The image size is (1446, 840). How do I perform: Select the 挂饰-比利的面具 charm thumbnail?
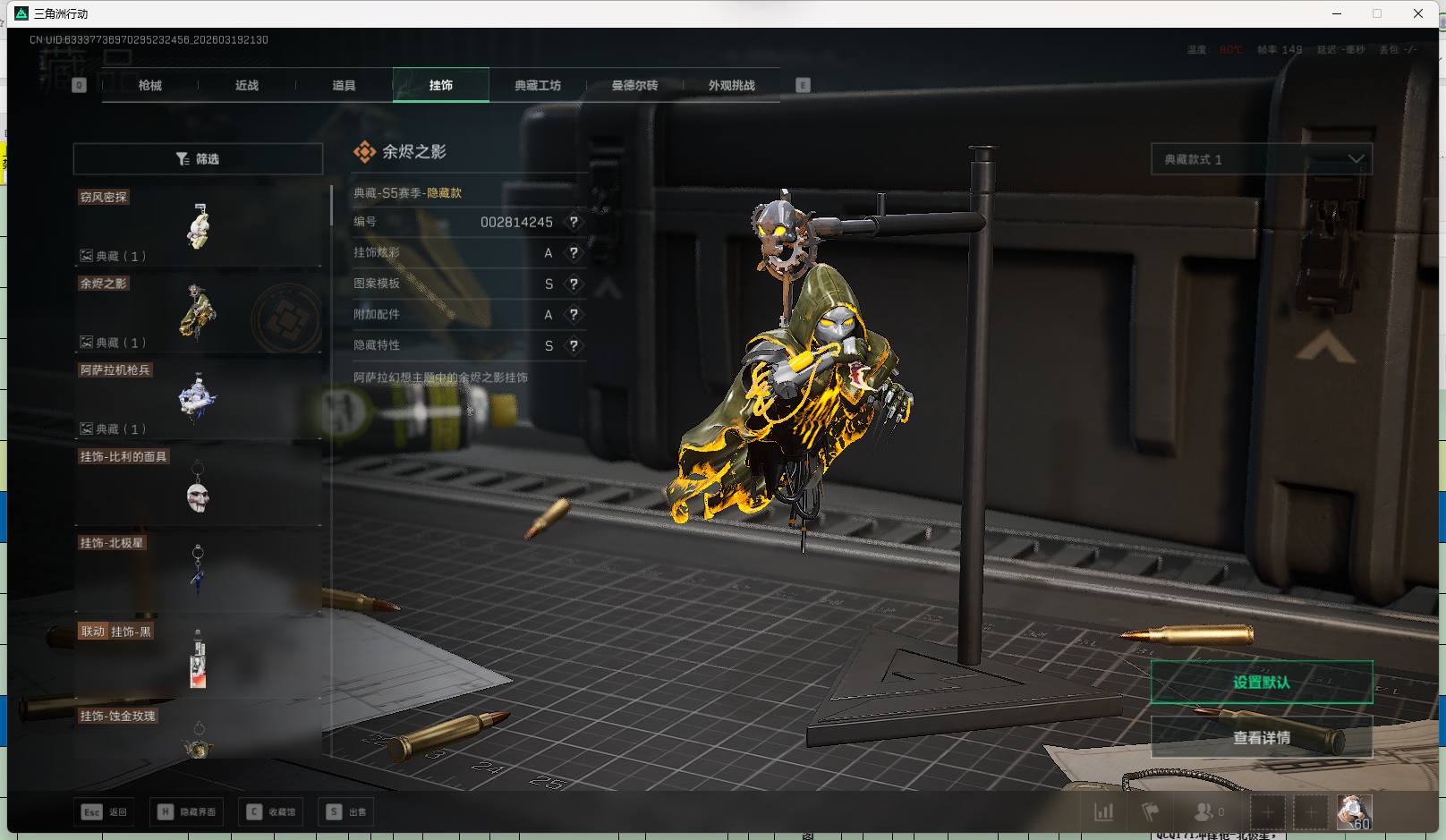pyautogui.click(x=198, y=492)
